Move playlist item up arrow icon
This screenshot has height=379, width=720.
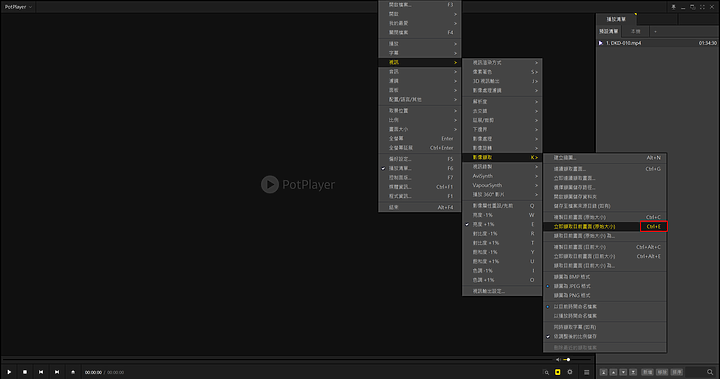[613, 372]
